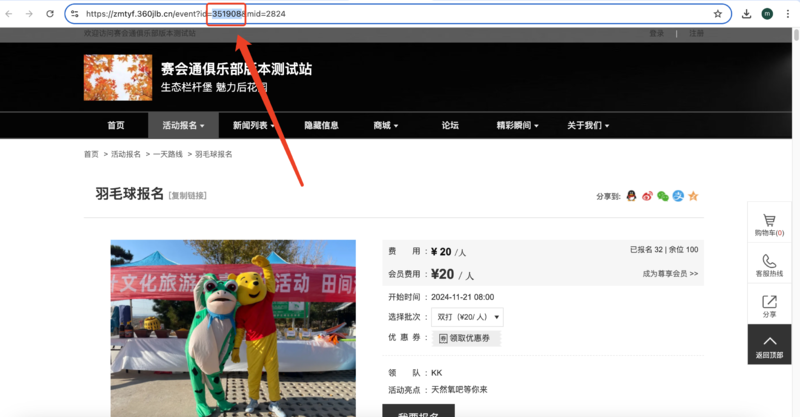This screenshot has height=417, width=800.
Task: Add to QQ Zone favorites star icon
Action: click(693, 196)
